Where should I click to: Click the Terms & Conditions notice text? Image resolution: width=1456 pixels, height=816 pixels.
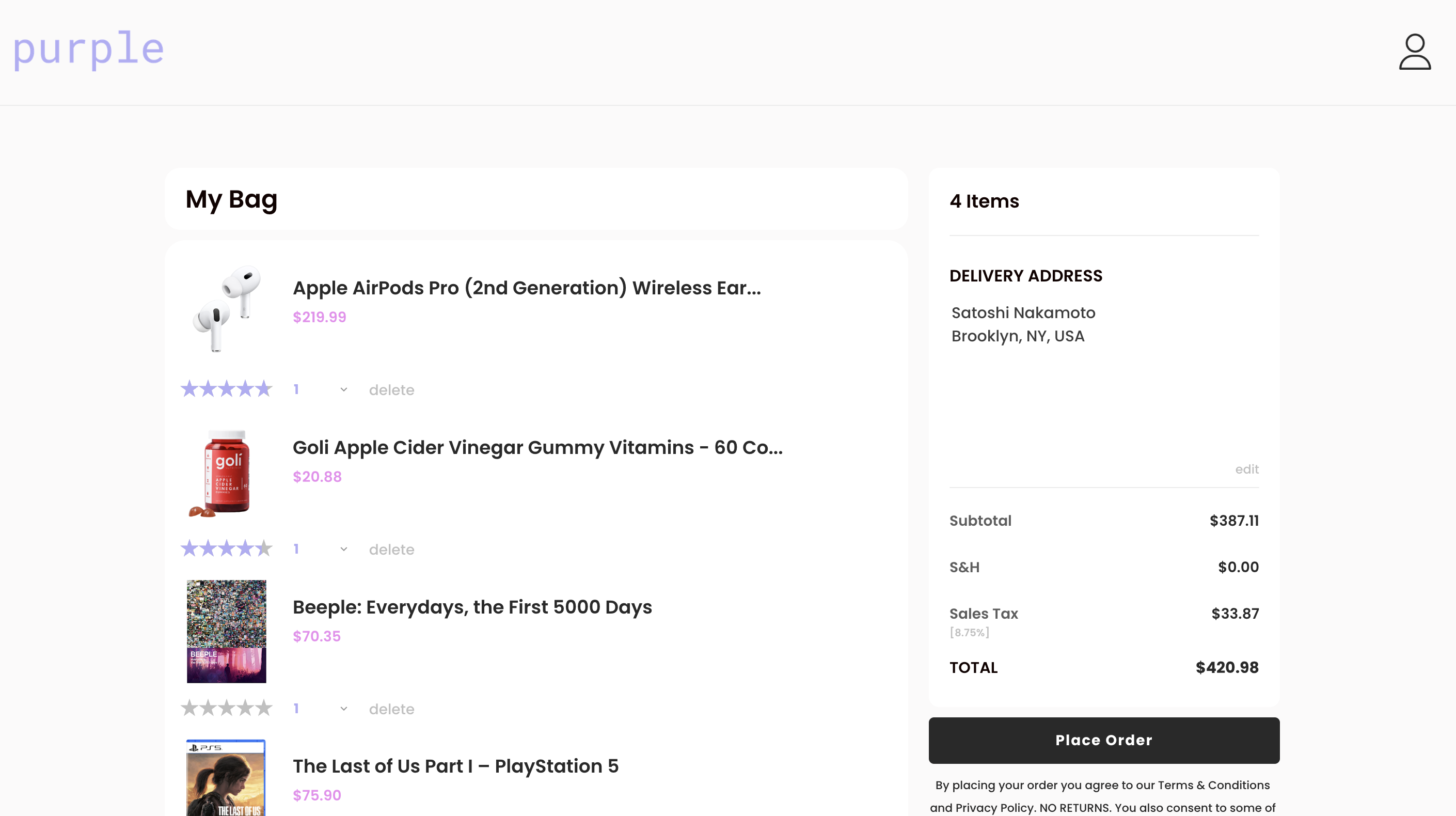(x=1103, y=797)
